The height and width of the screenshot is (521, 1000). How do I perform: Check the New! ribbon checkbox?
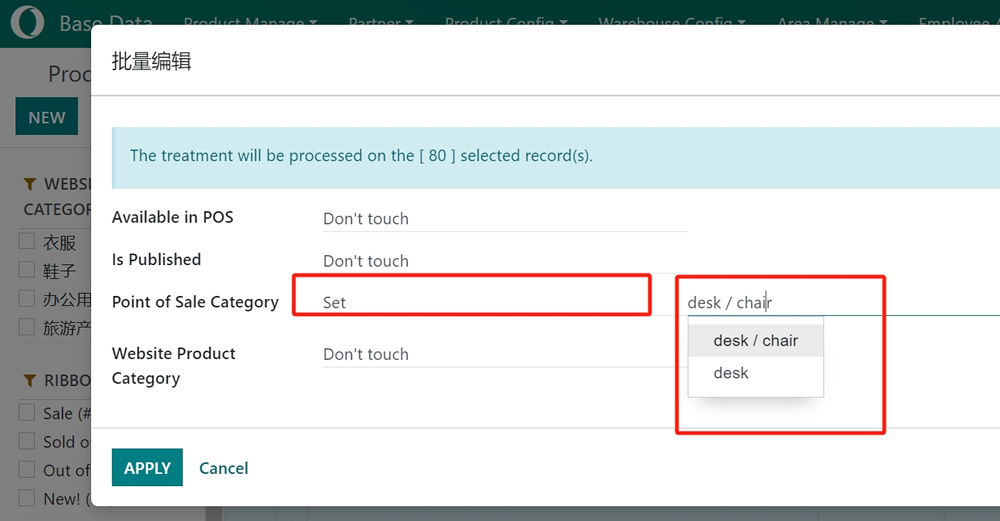28,498
